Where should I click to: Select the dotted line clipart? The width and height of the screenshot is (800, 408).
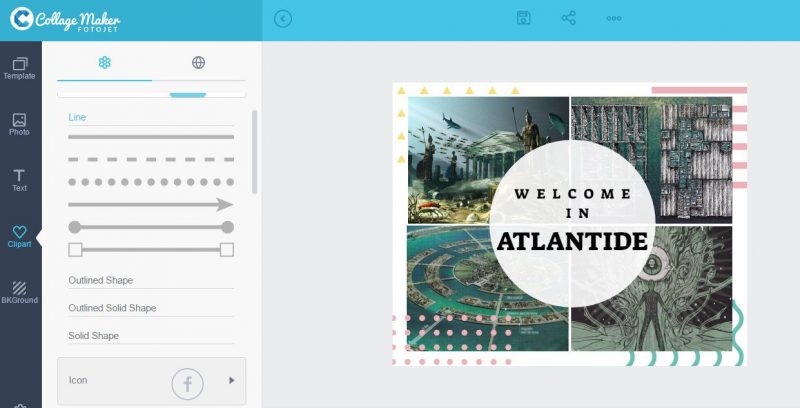151,182
